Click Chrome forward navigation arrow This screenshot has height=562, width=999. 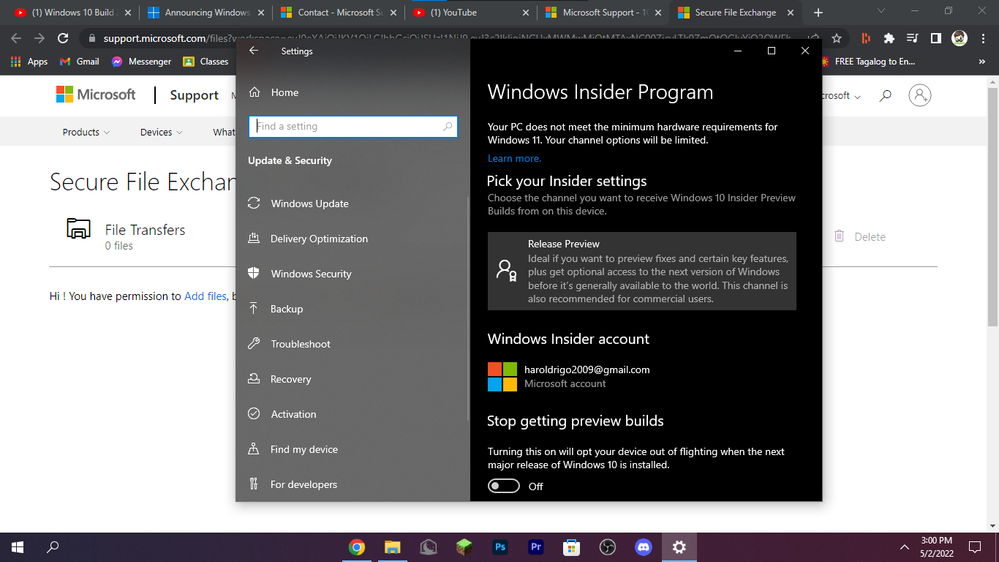[40, 38]
